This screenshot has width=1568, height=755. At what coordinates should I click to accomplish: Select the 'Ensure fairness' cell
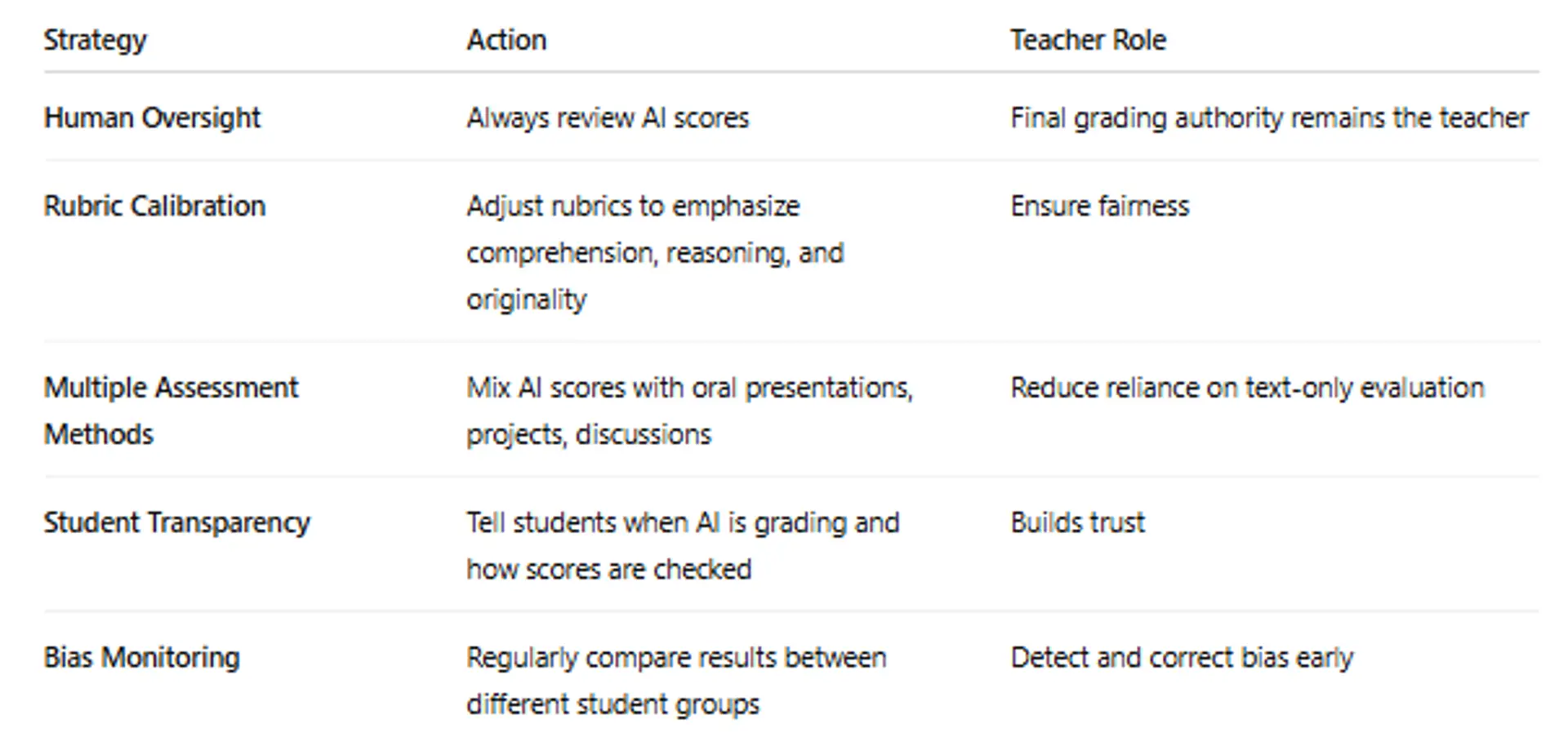click(x=1099, y=207)
